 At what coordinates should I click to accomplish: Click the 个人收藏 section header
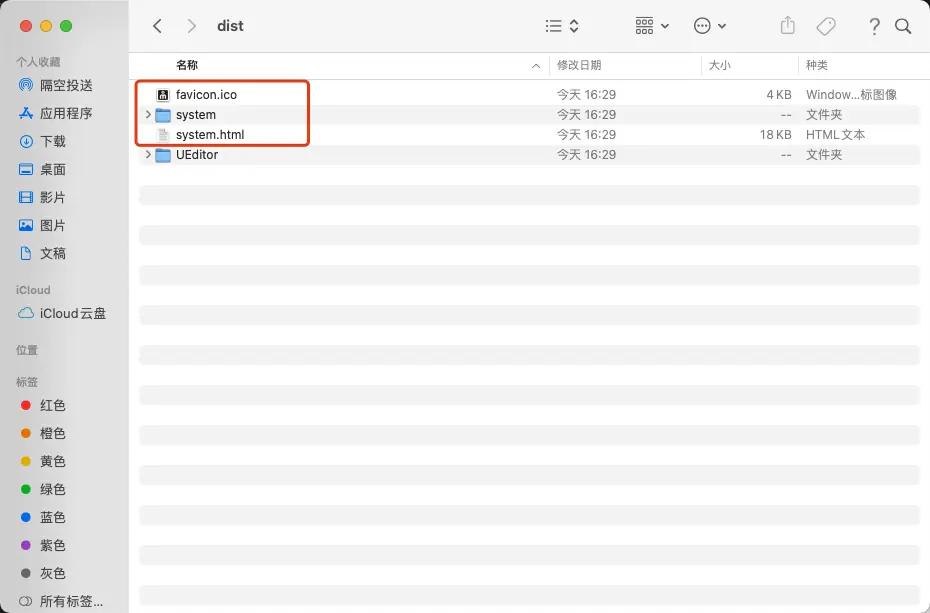[38, 62]
